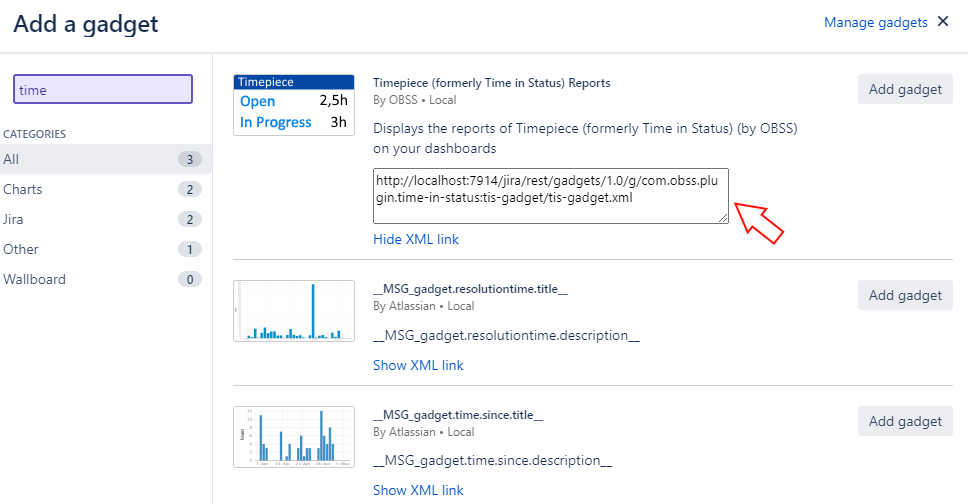
Task: Click the Timepiece gadget thumbnail
Action: [294, 105]
